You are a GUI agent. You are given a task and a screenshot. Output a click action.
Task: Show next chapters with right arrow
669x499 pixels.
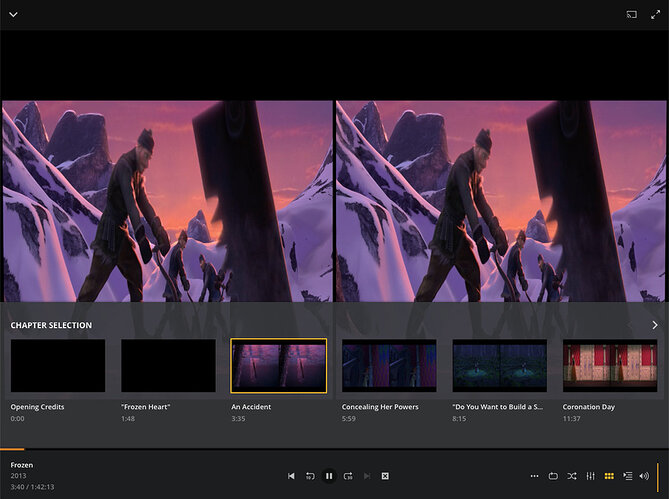pos(655,325)
